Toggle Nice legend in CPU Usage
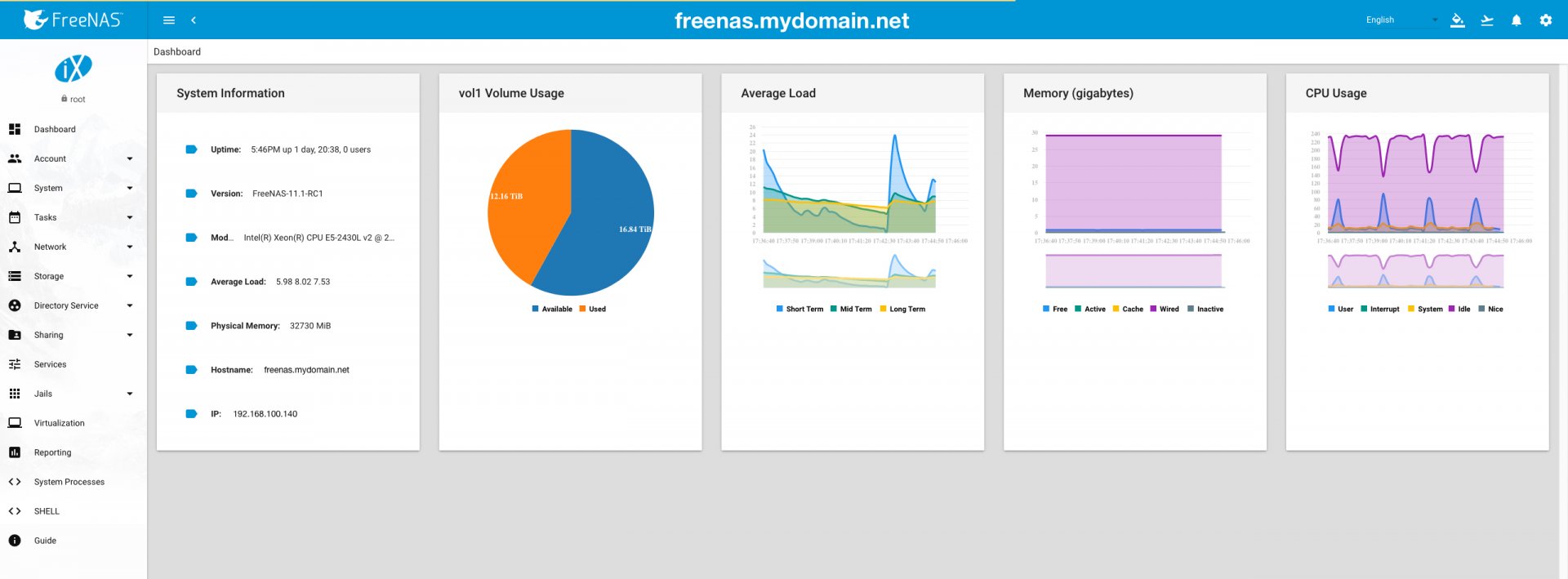The image size is (1568, 579). [1481, 309]
